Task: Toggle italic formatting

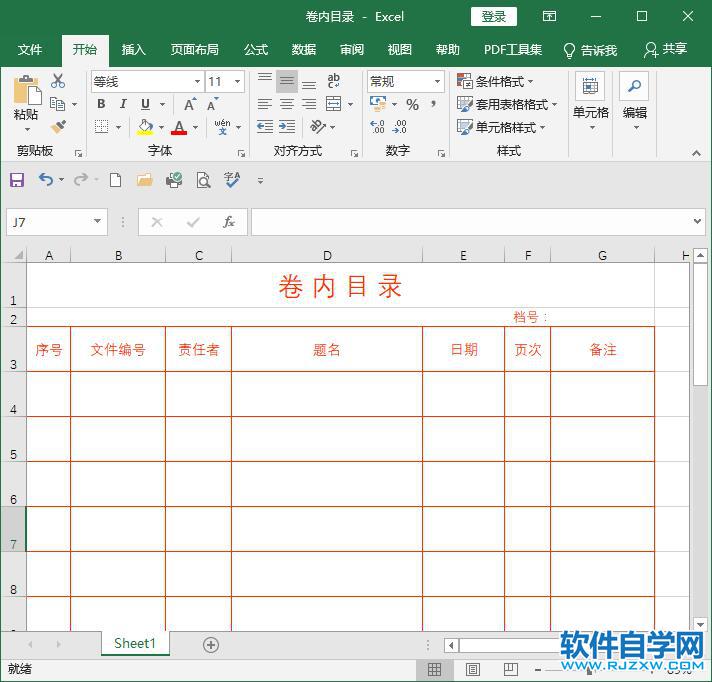Action: coord(123,104)
